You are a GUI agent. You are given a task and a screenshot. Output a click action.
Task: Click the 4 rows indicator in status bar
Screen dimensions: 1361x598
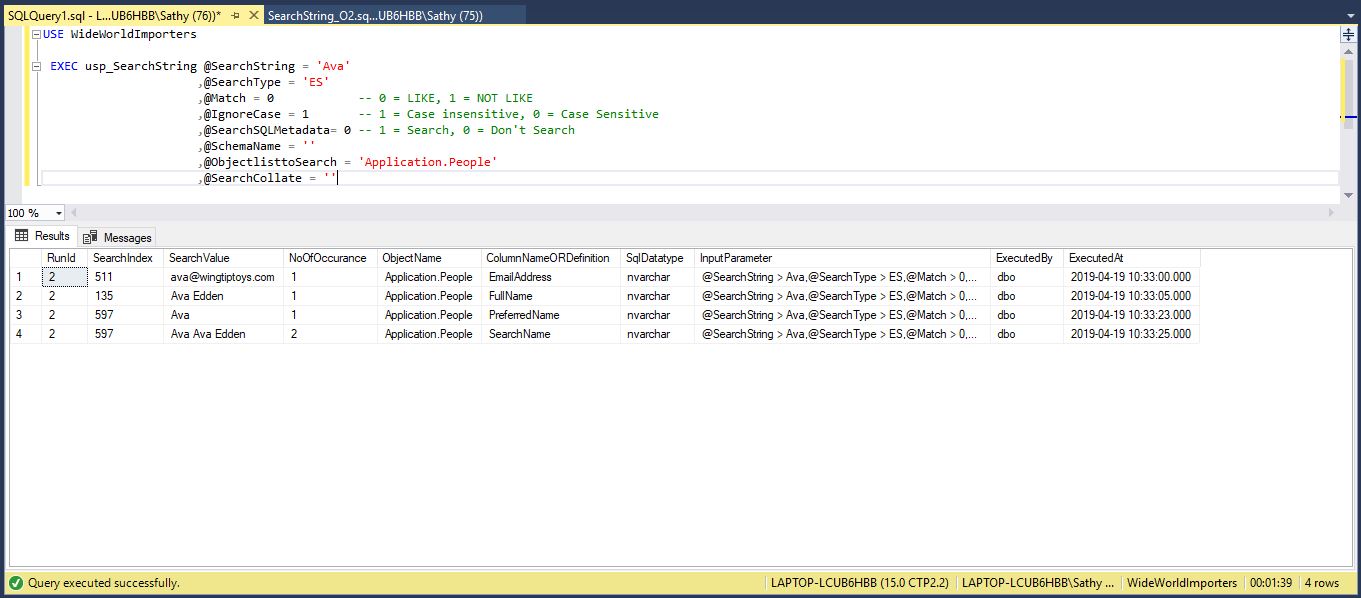click(1322, 582)
